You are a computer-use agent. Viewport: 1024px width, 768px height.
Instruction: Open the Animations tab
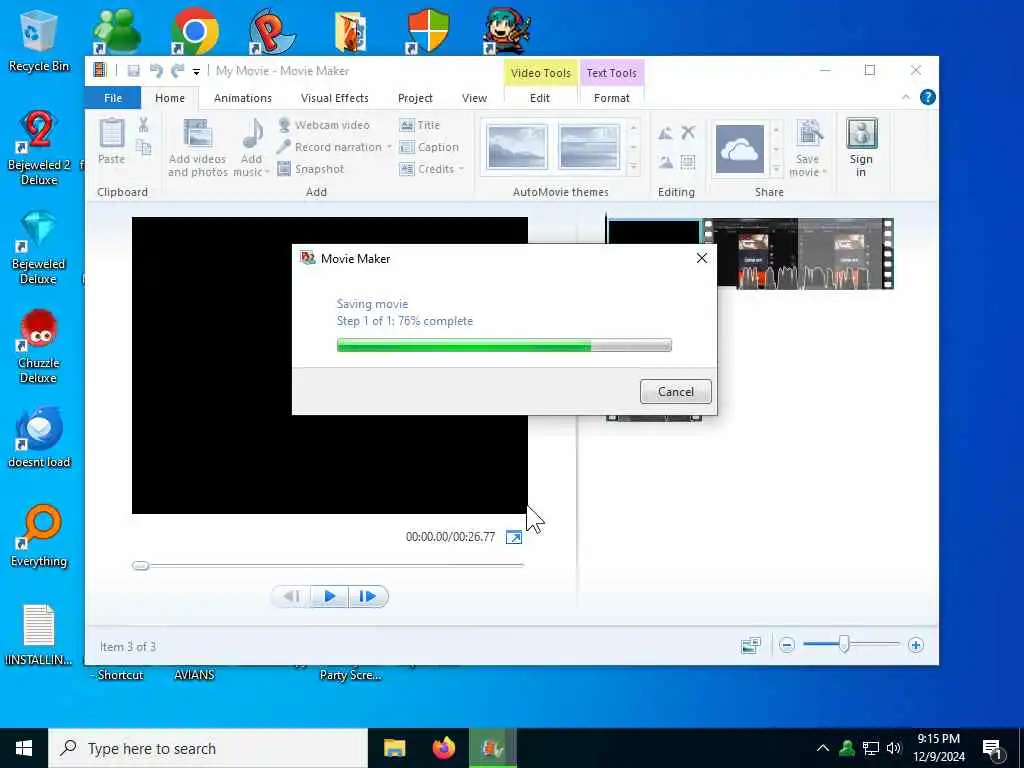(x=242, y=98)
